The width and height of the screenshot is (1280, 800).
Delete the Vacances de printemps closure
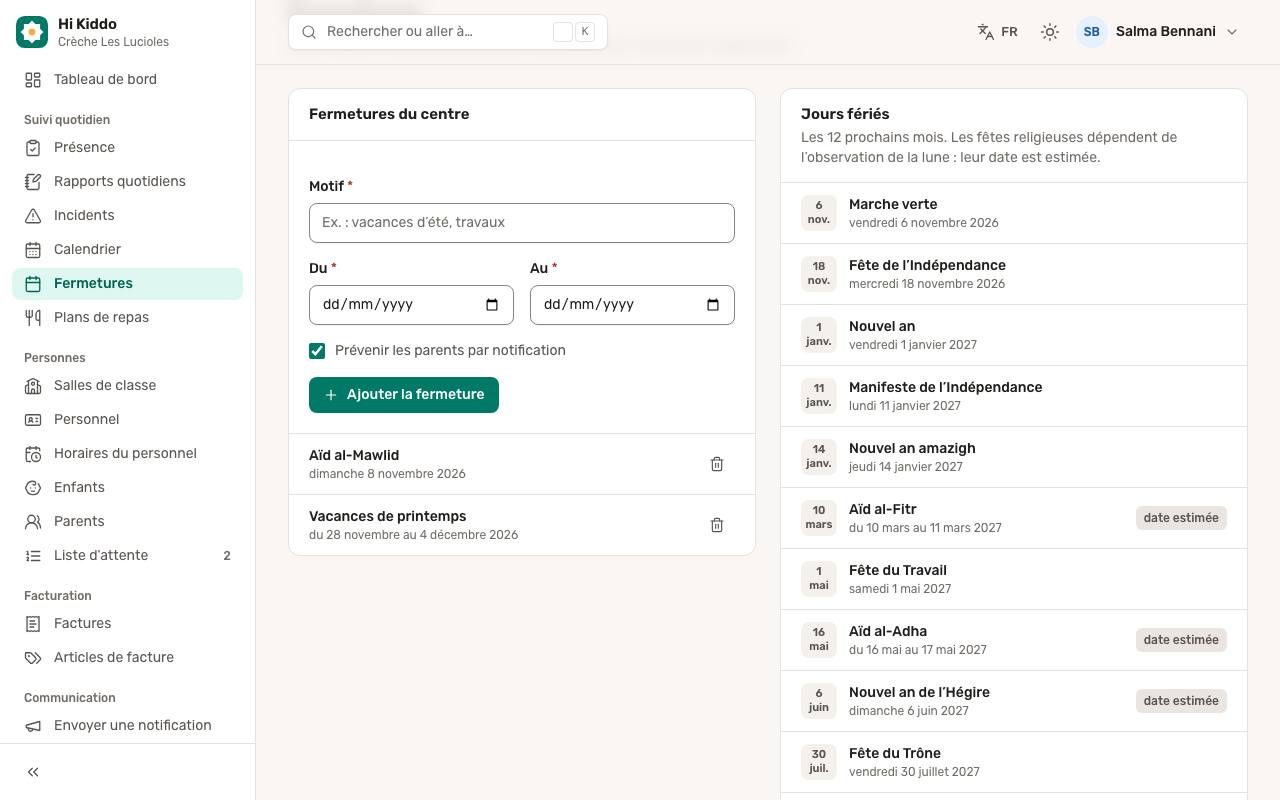717,525
